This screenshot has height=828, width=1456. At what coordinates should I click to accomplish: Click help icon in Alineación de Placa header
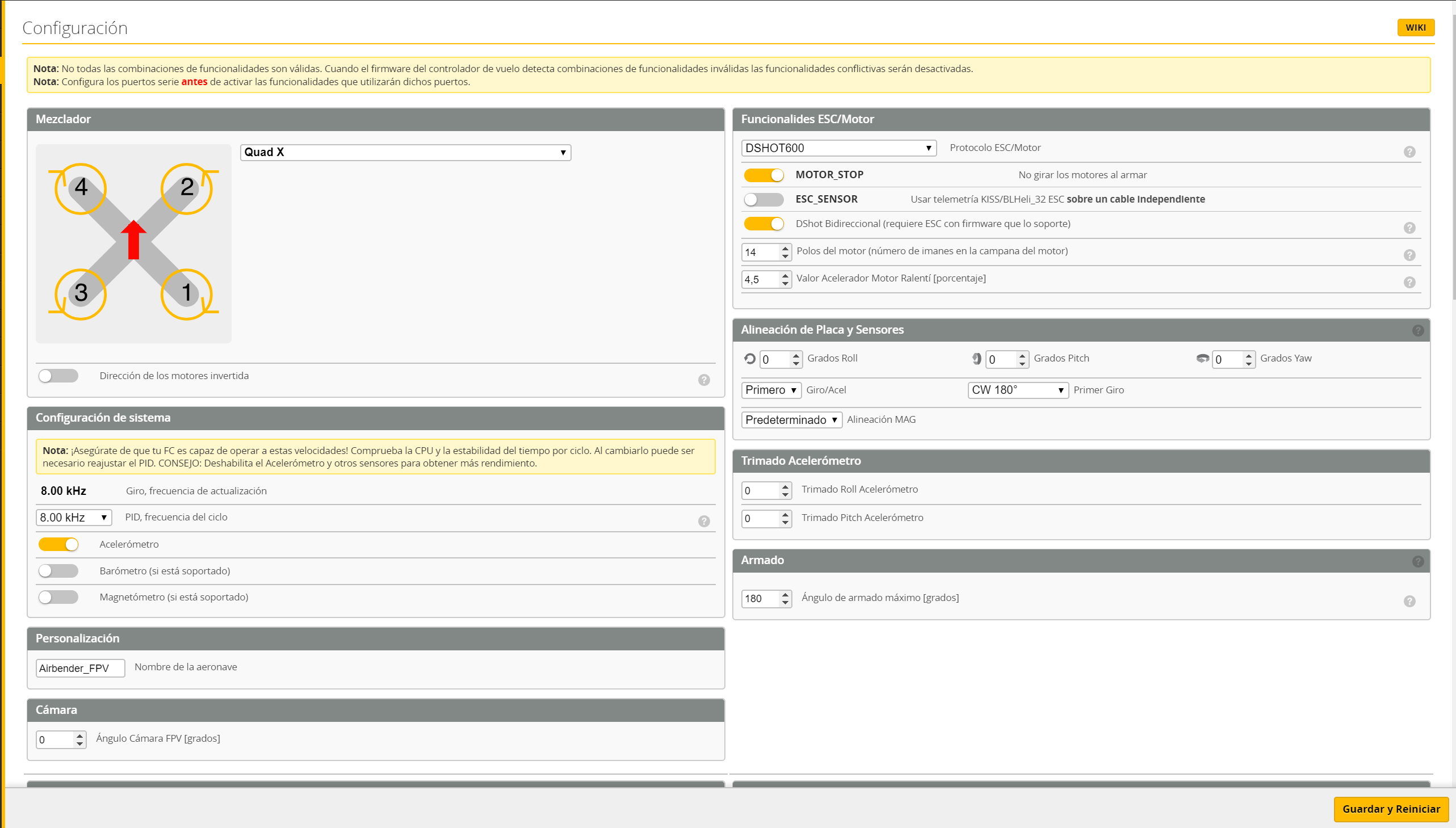pyautogui.click(x=1417, y=330)
